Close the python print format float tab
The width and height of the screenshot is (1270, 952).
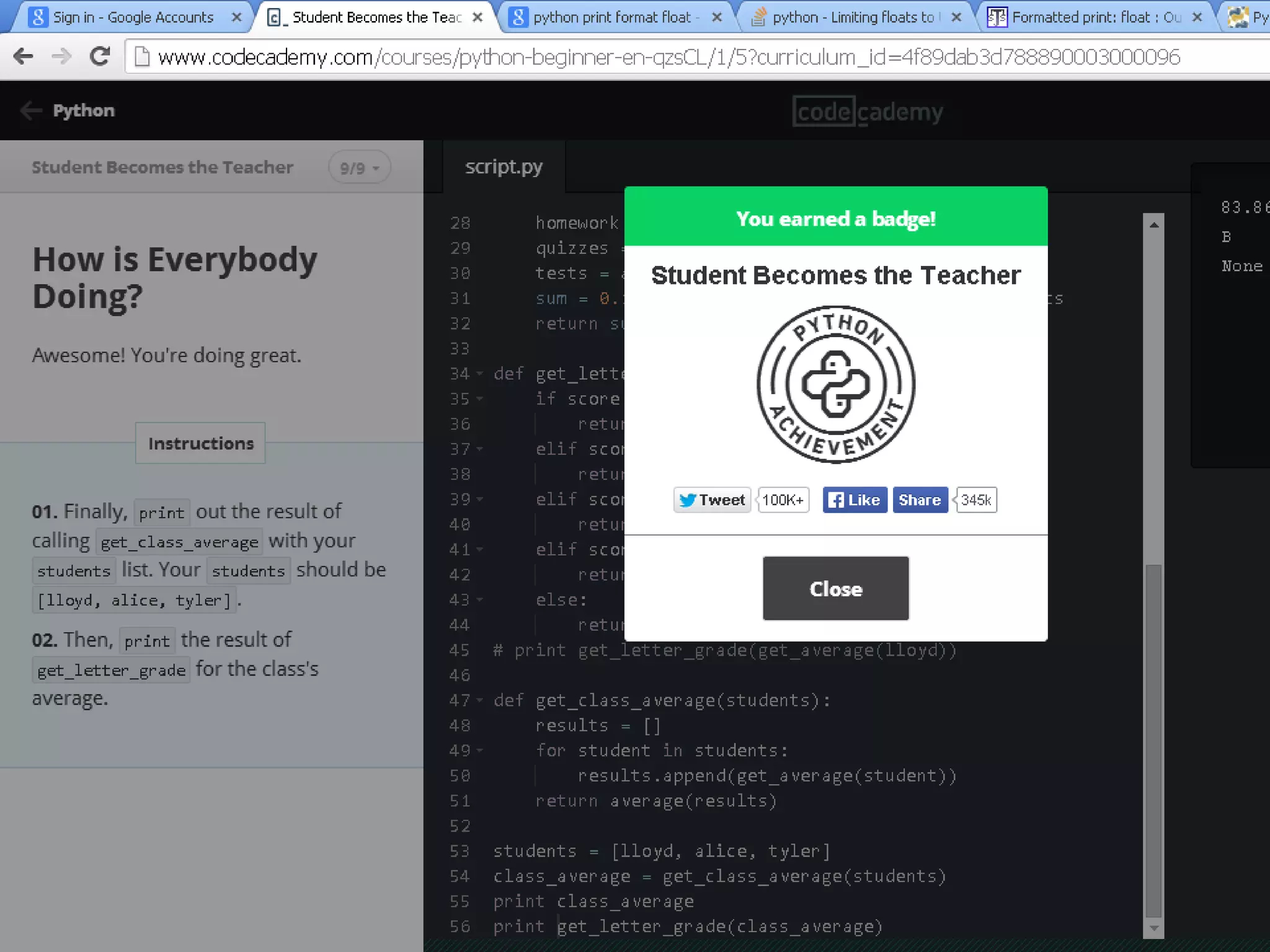click(x=717, y=17)
